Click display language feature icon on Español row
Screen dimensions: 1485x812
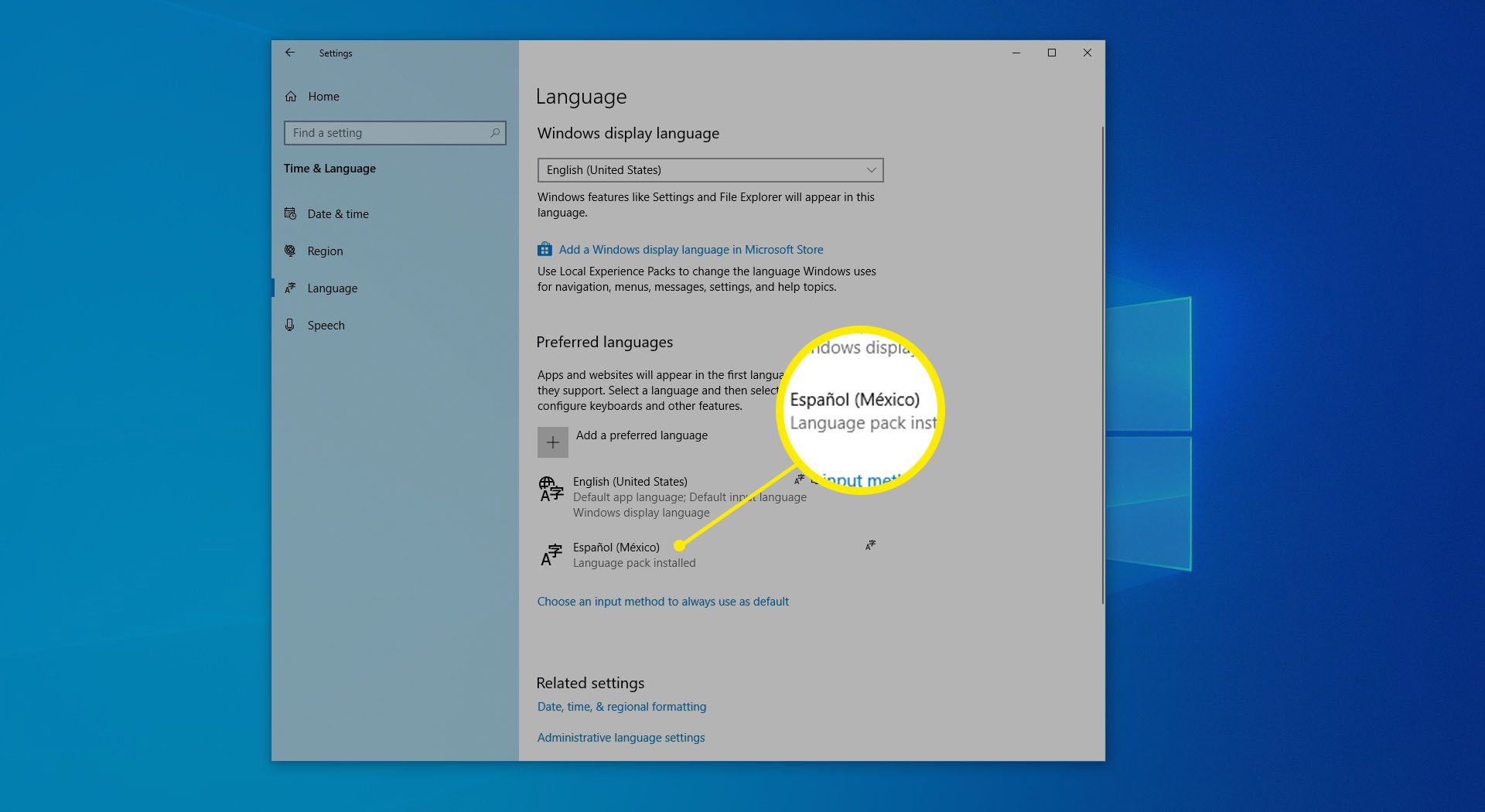click(870, 545)
